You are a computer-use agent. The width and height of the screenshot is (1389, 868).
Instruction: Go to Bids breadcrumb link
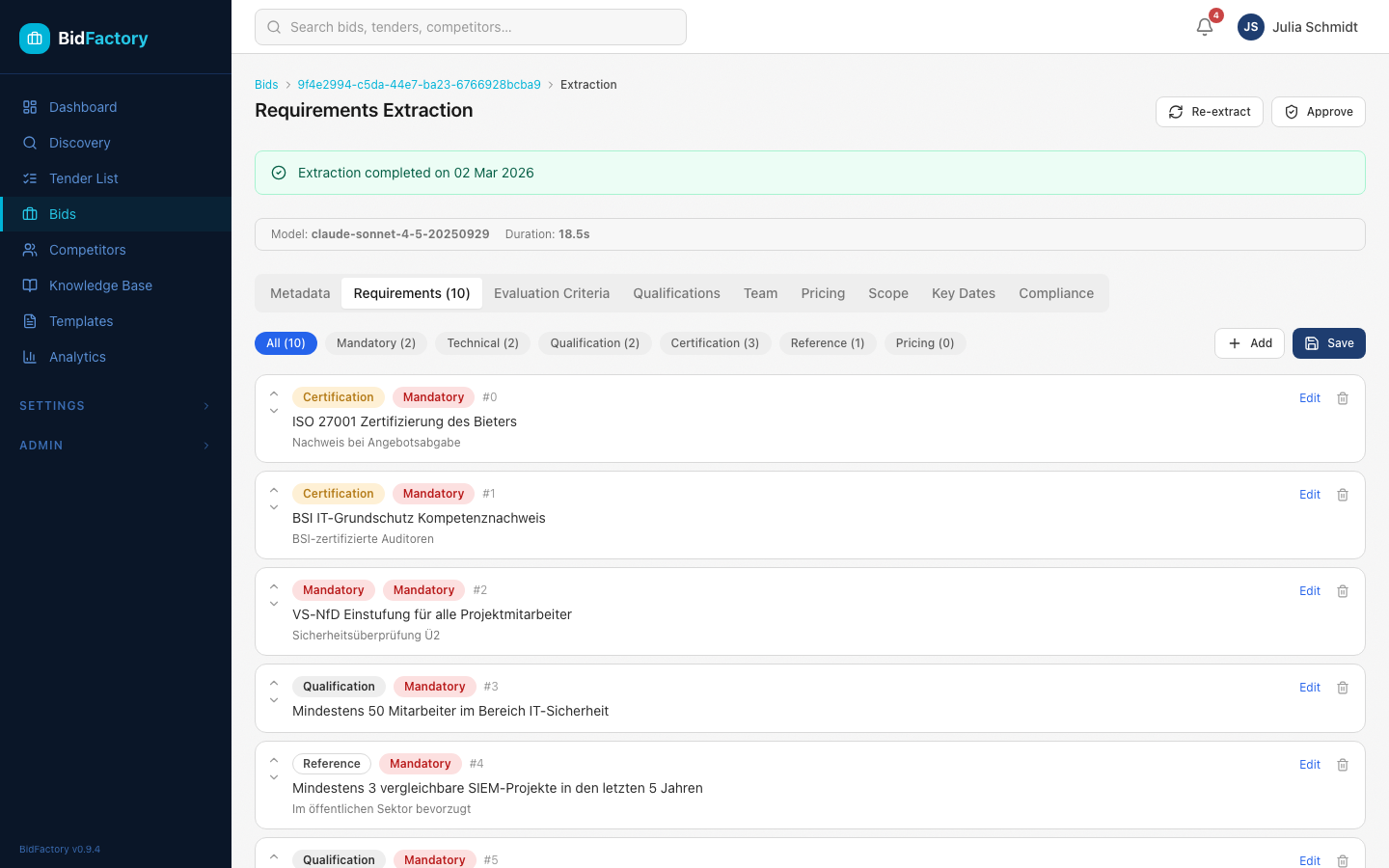[x=266, y=85]
